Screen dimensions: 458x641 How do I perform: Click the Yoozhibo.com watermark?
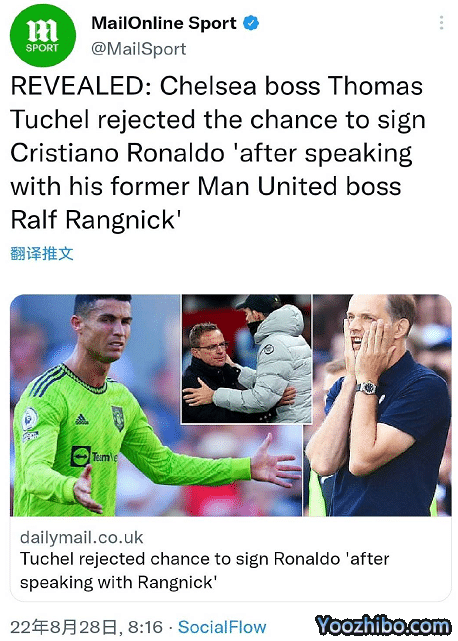point(383,626)
